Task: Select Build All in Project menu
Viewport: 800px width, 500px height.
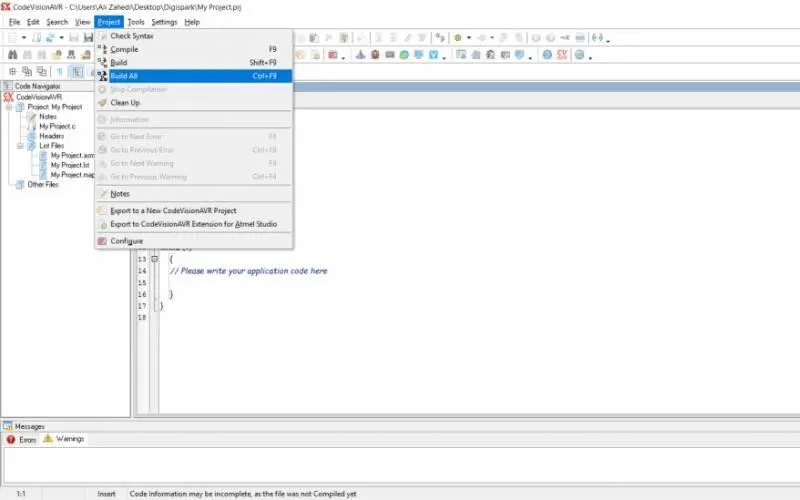Action: pyautogui.click(x=194, y=76)
